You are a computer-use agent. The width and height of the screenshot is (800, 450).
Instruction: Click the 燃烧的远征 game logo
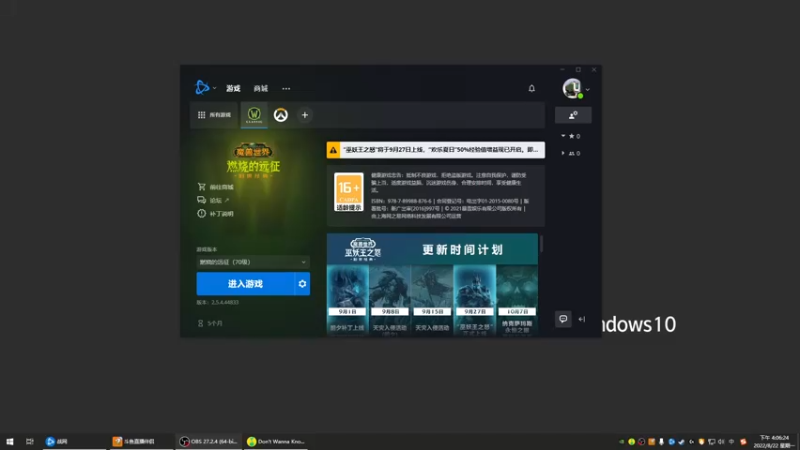[254, 160]
